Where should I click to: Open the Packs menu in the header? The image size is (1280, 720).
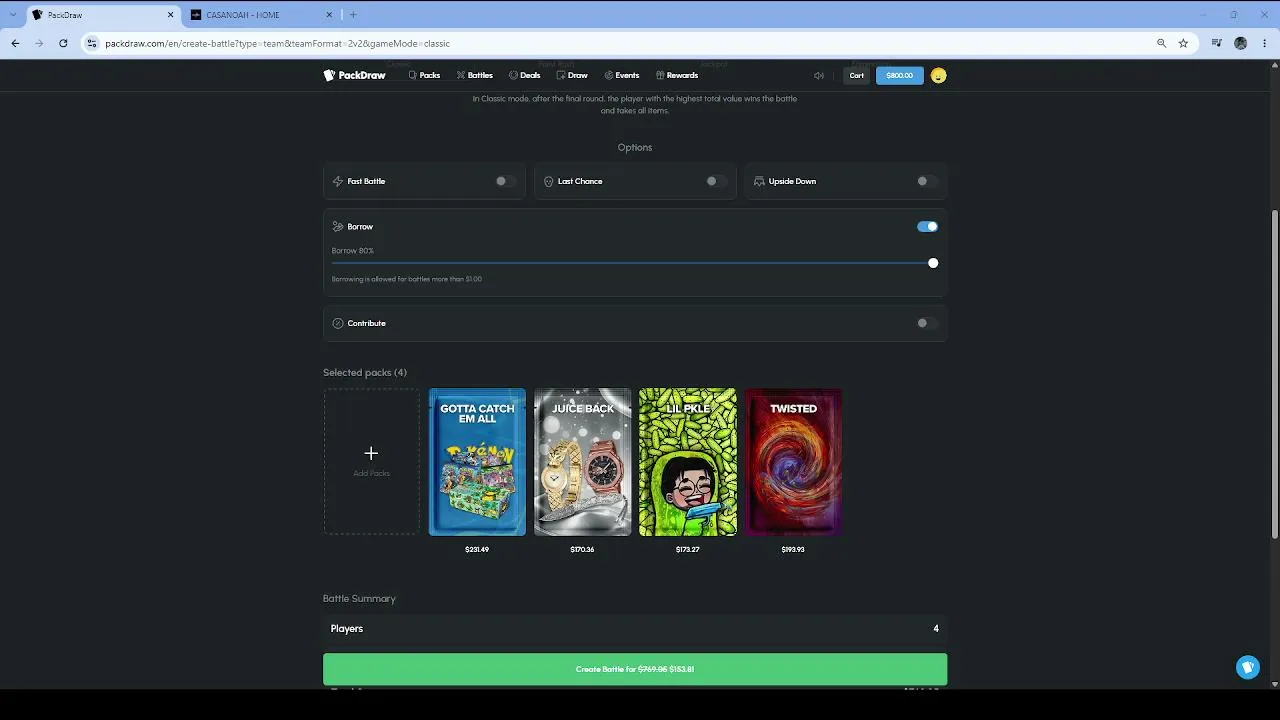click(424, 75)
